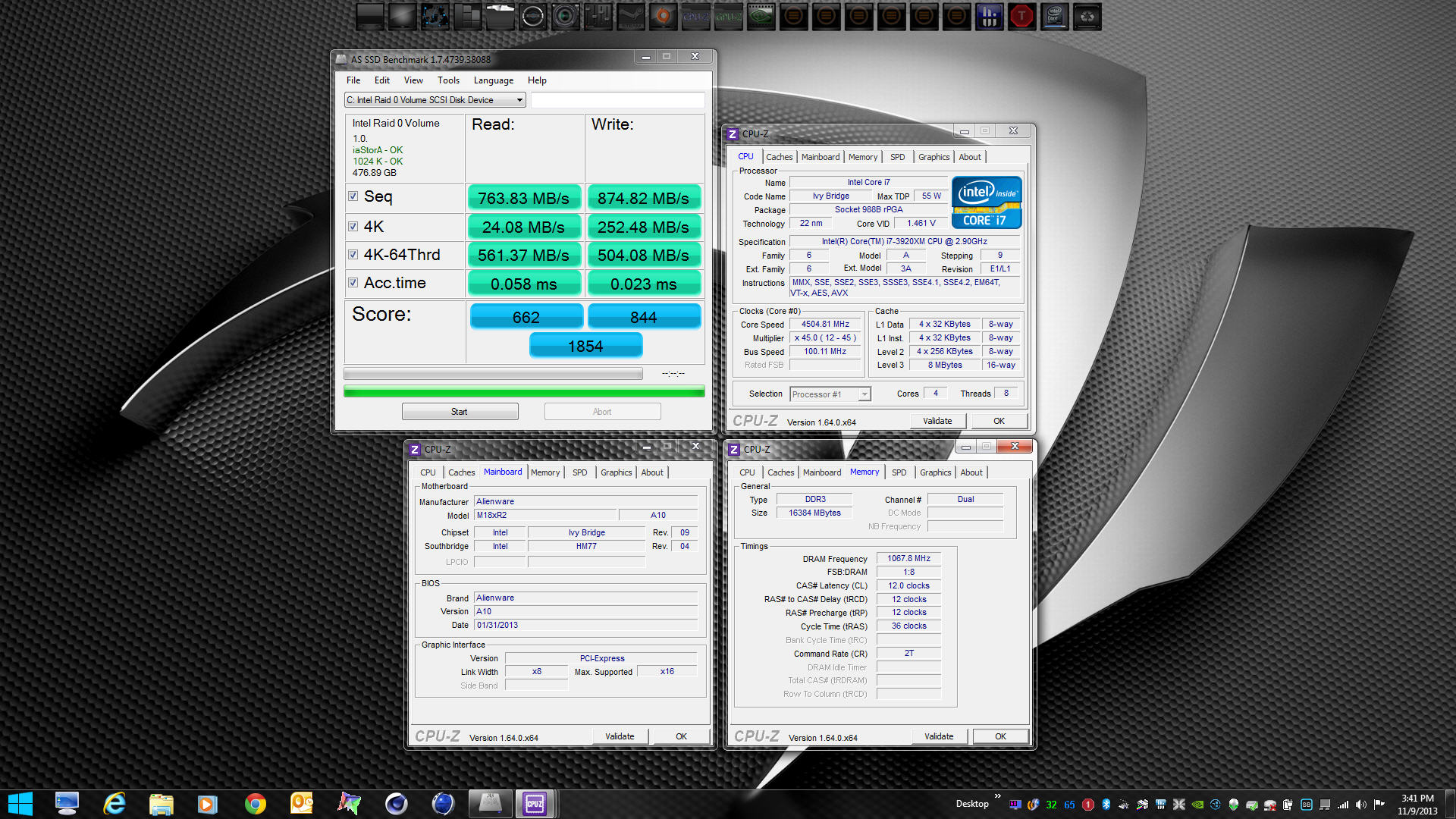This screenshot has height=819, width=1456.
Task: Click the Alienware alien head tray icon
Action: point(1234,805)
